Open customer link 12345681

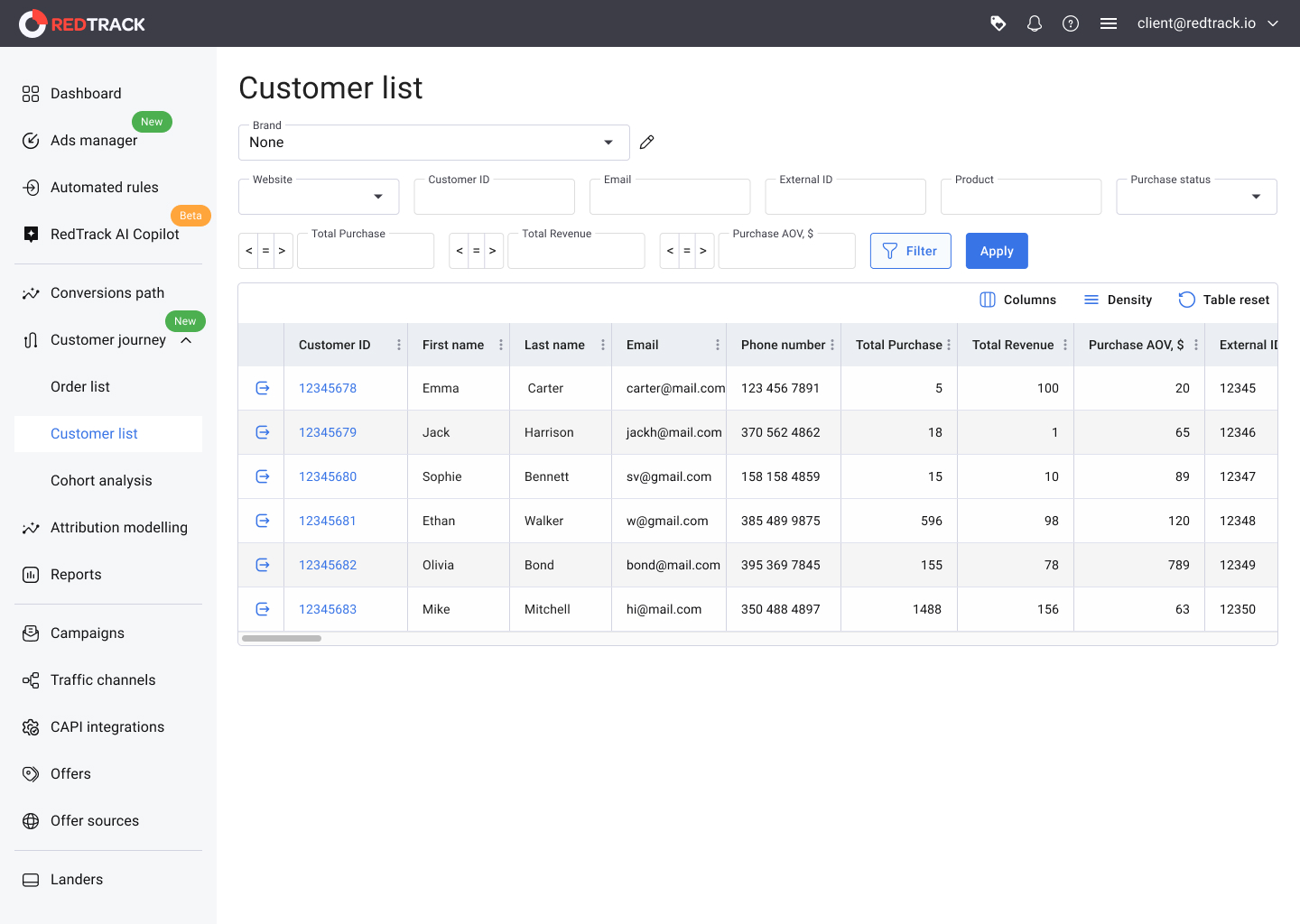328,521
